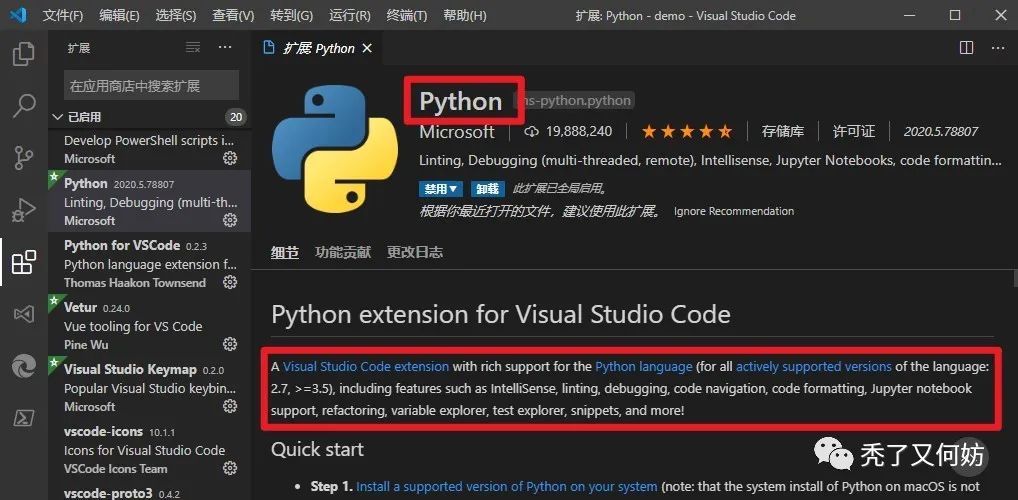Image resolution: width=1018 pixels, height=500 pixels.
Task: Click the editor vertical scrollbar
Action: tap(1014, 279)
